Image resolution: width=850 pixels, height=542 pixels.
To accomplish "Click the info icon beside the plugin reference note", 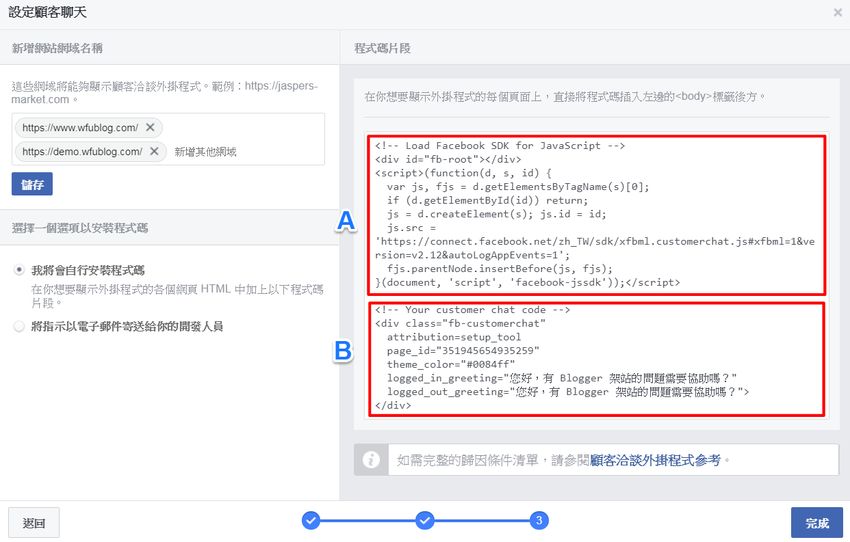I will pyautogui.click(x=371, y=460).
